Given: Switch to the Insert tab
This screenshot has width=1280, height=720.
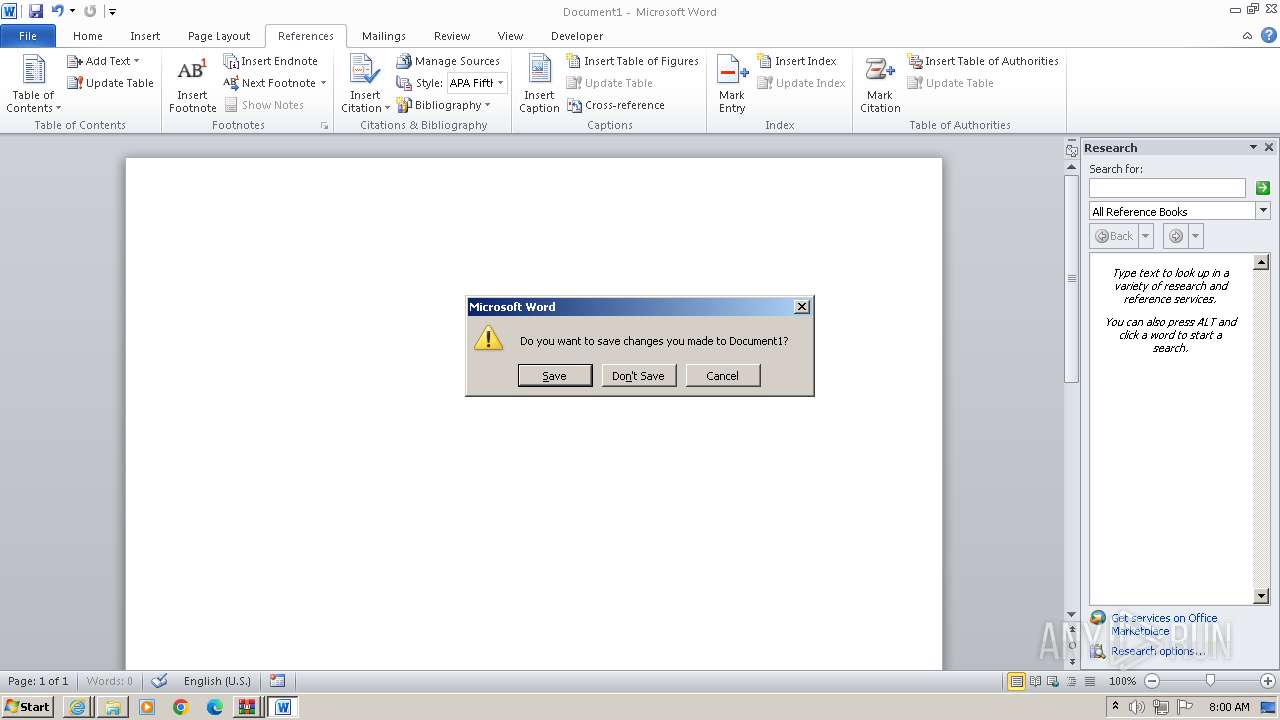Looking at the screenshot, I should click(145, 36).
